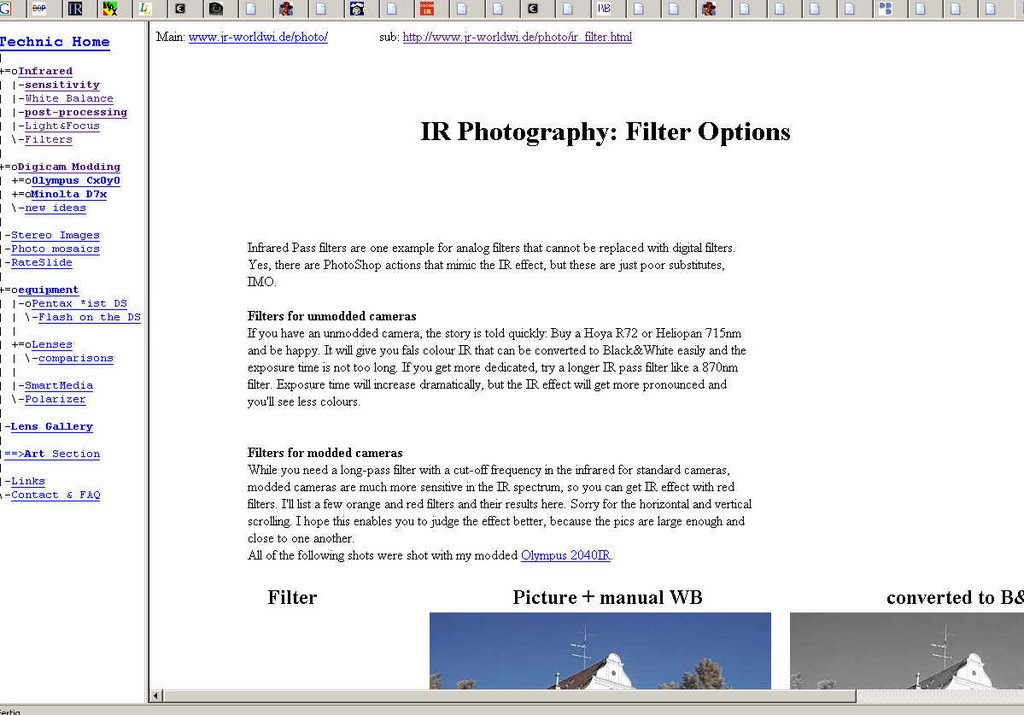The image size is (1024, 715).
Task: Open the Flash on the DS link
Action: tap(89, 318)
